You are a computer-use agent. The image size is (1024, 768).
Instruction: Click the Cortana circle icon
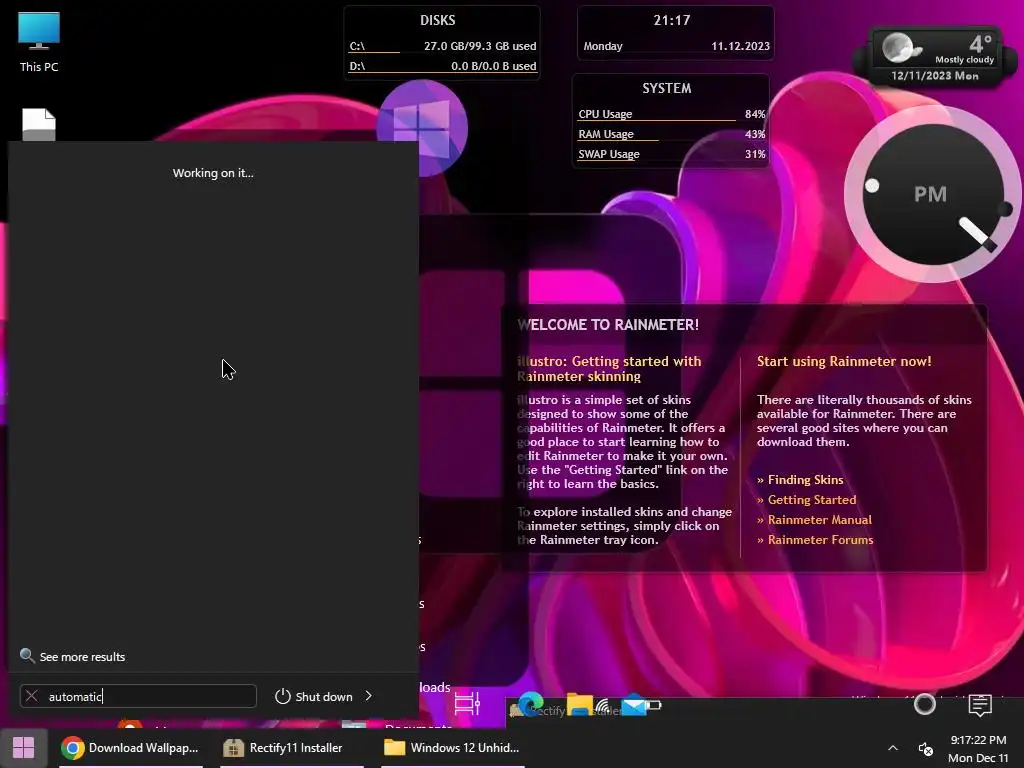925,704
